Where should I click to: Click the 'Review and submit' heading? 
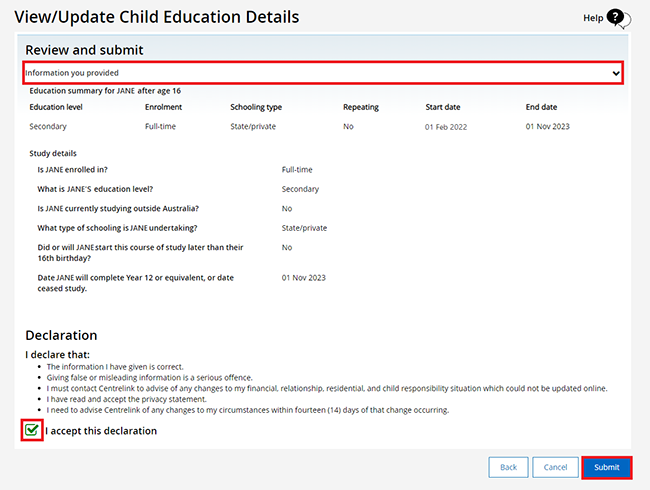click(84, 50)
